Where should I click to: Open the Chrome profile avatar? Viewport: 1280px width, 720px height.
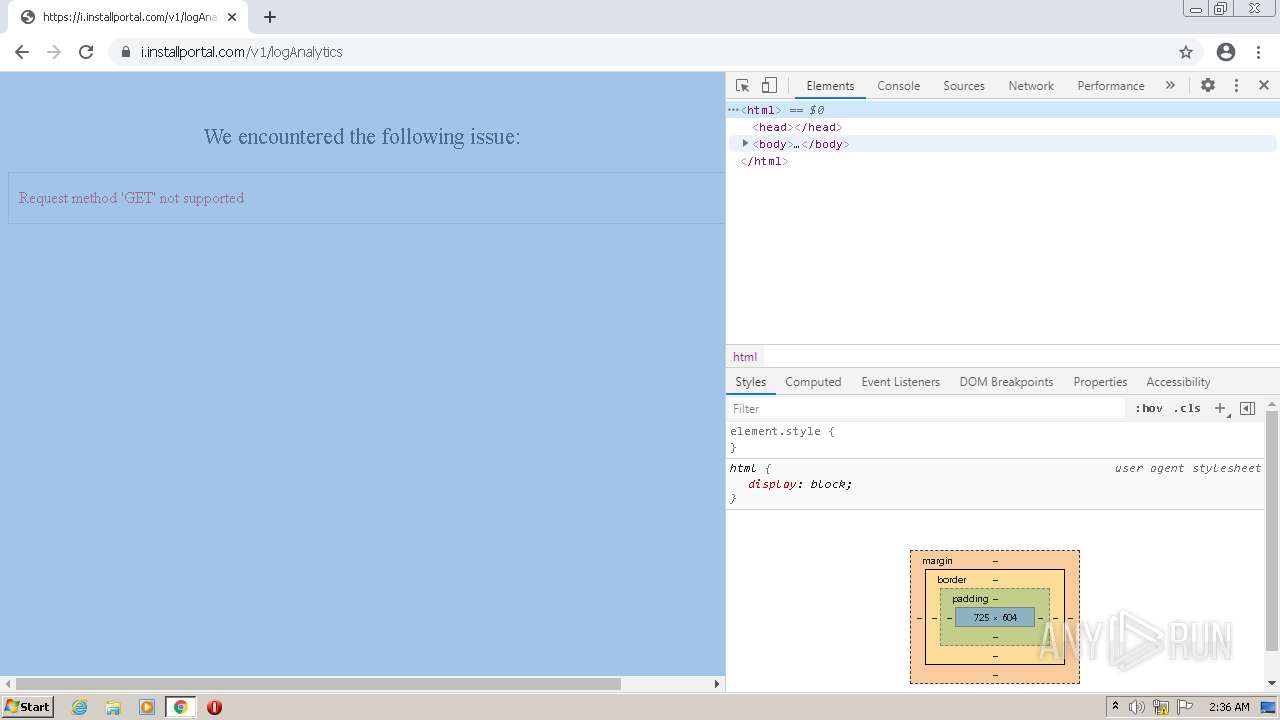coord(1226,52)
